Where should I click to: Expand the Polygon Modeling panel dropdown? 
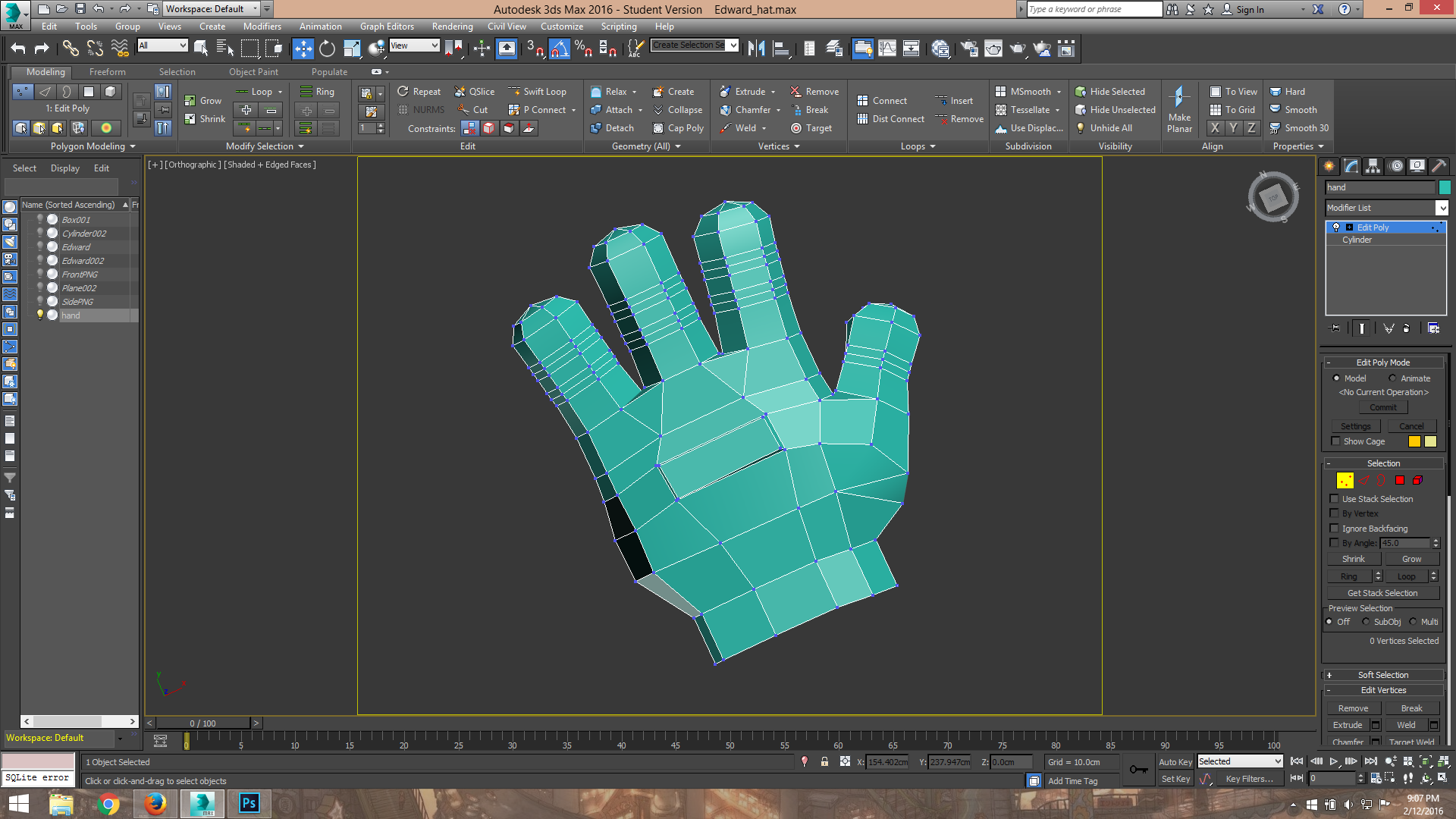[x=93, y=146]
